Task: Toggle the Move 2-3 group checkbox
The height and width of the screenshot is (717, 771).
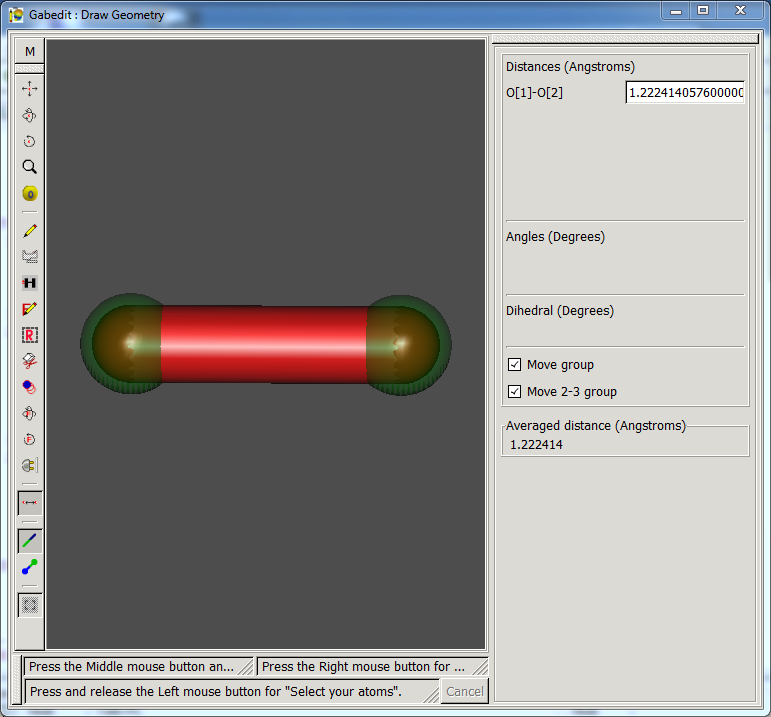Action: (515, 392)
